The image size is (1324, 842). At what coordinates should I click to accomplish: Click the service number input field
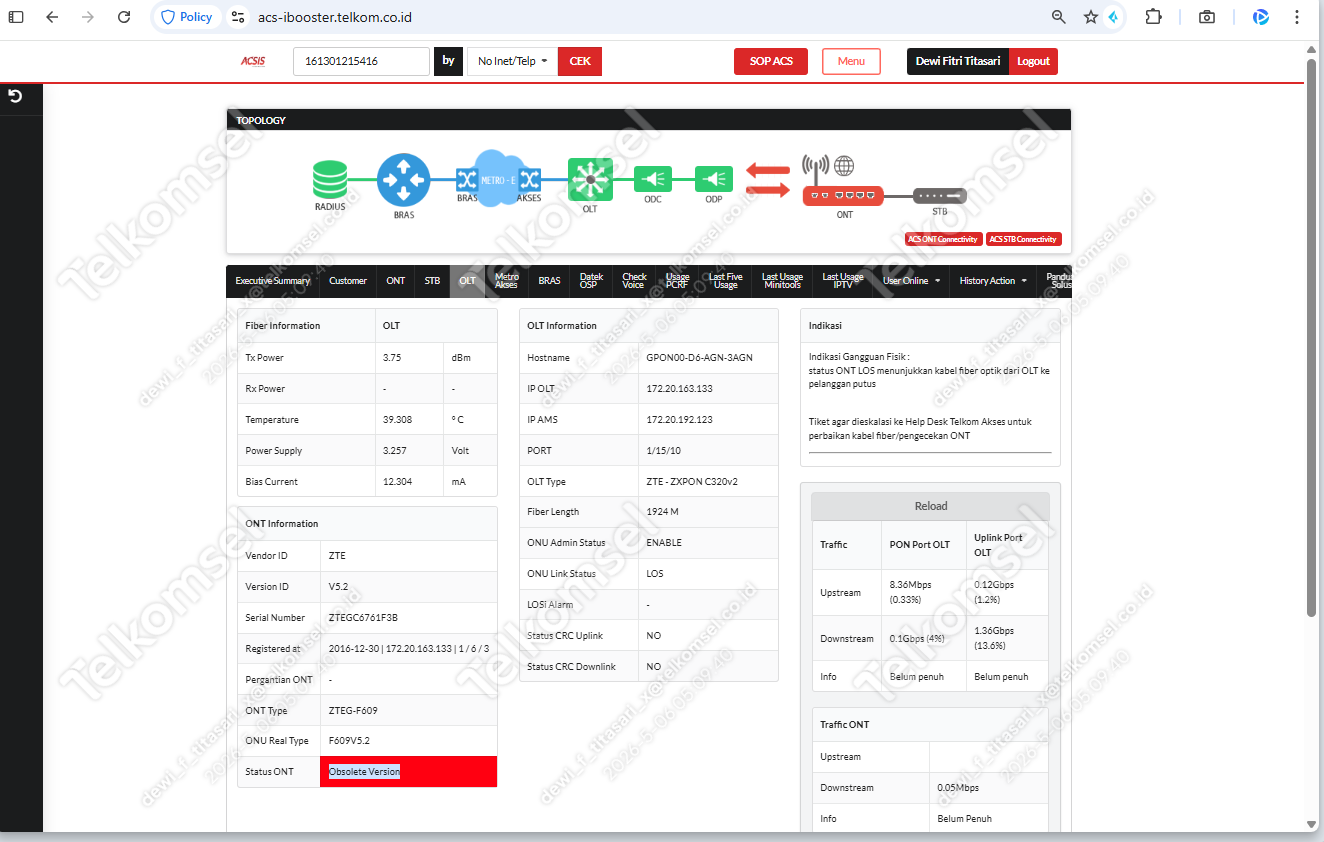(x=361, y=61)
